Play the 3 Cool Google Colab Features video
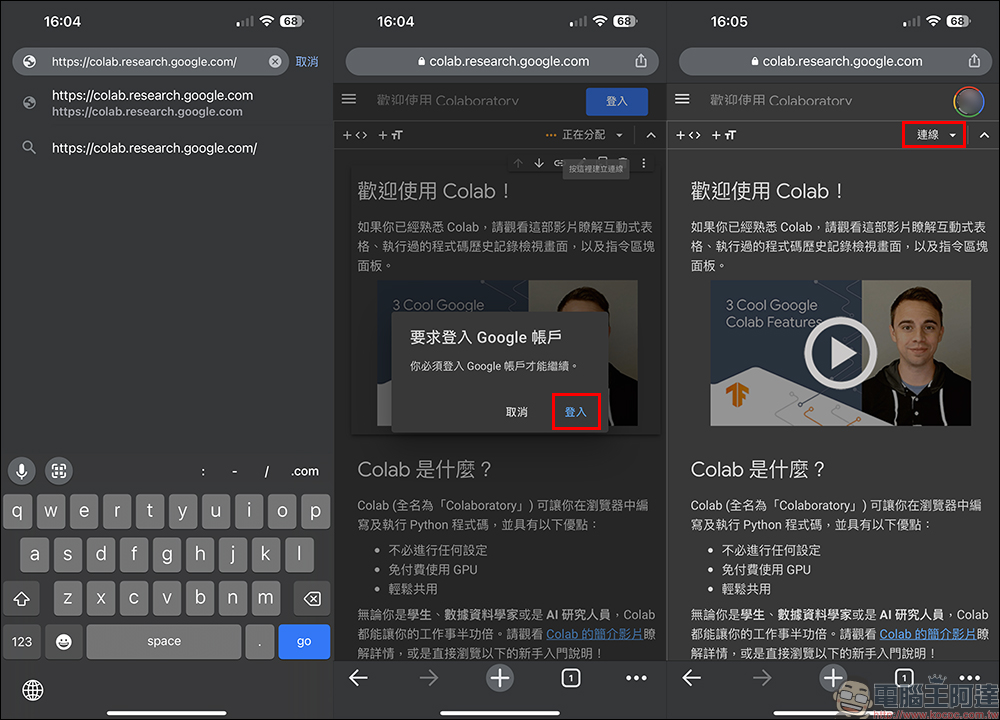 tap(841, 353)
